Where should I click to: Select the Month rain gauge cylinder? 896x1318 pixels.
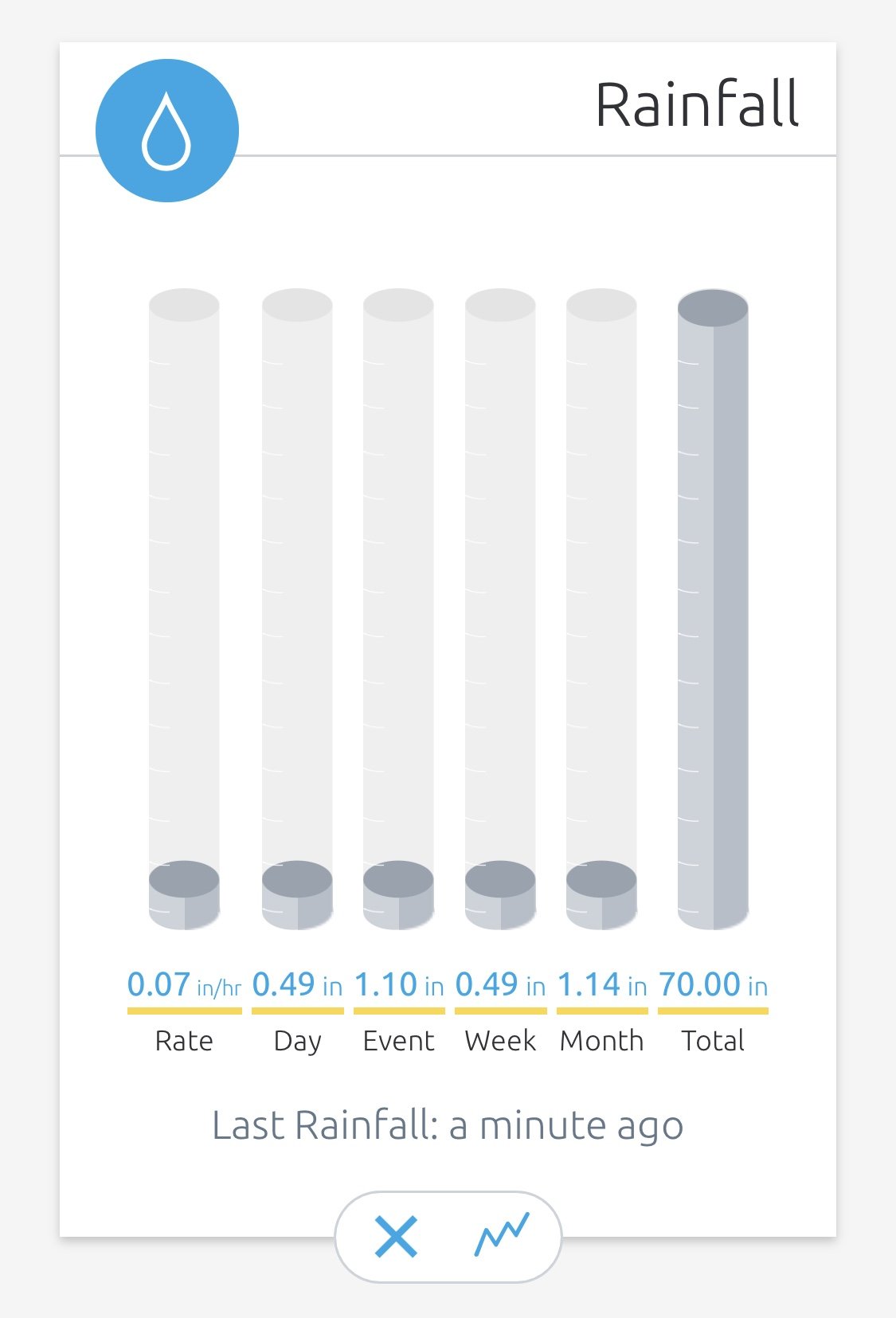(x=601, y=609)
